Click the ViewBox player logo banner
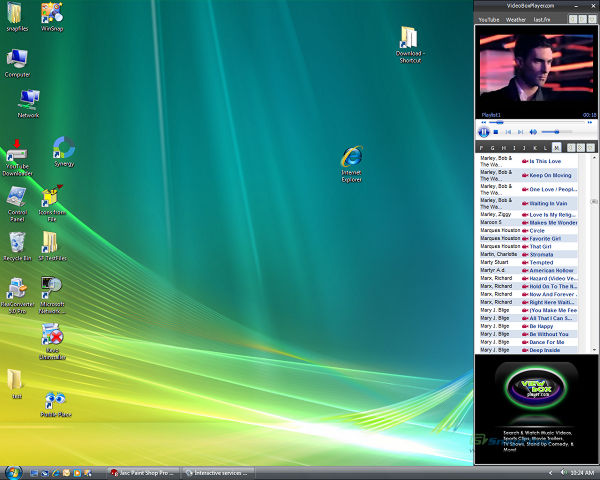Viewport: 600px width, 480px height. [536, 386]
